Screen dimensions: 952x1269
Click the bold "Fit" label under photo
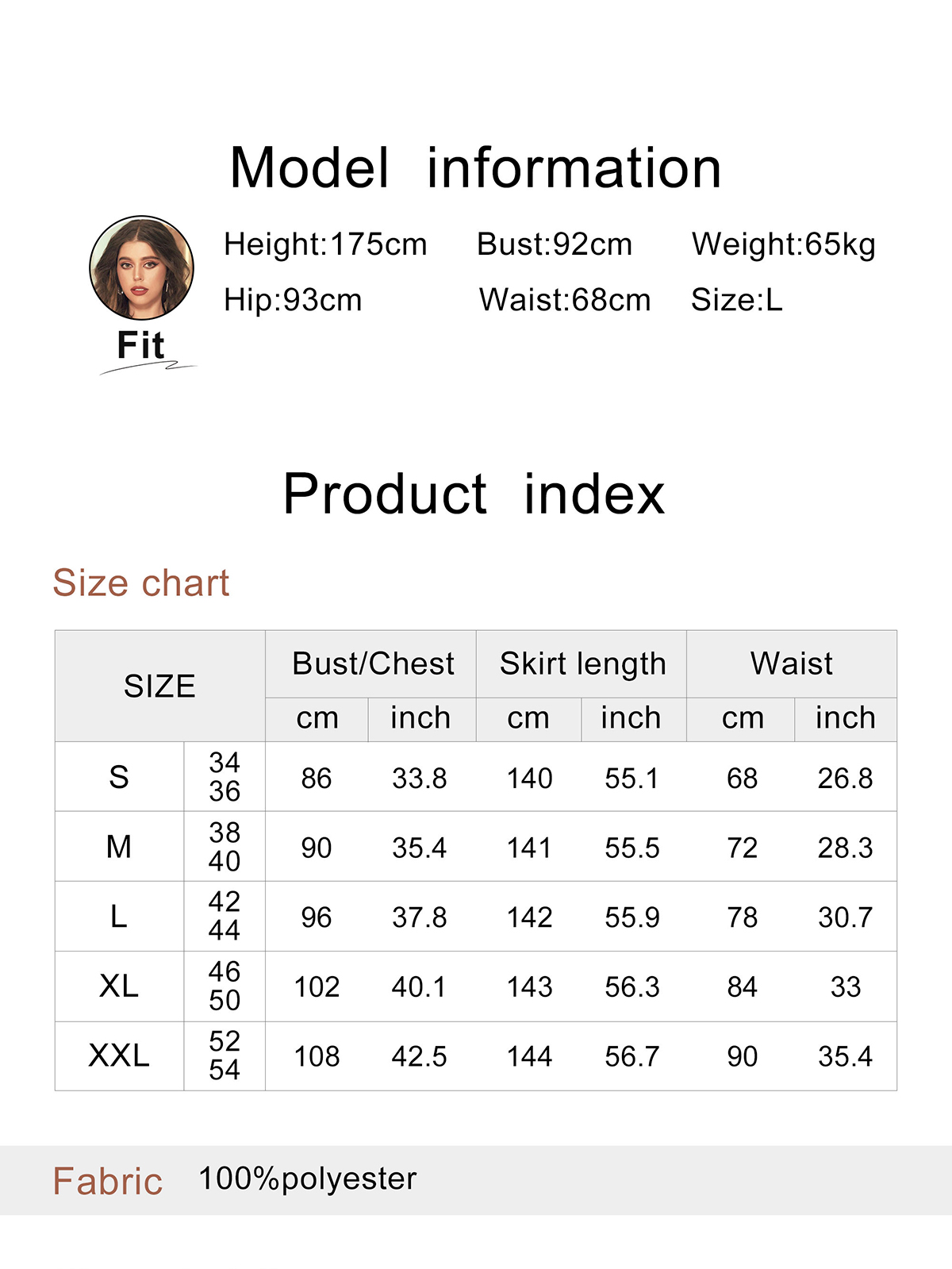coord(140,345)
